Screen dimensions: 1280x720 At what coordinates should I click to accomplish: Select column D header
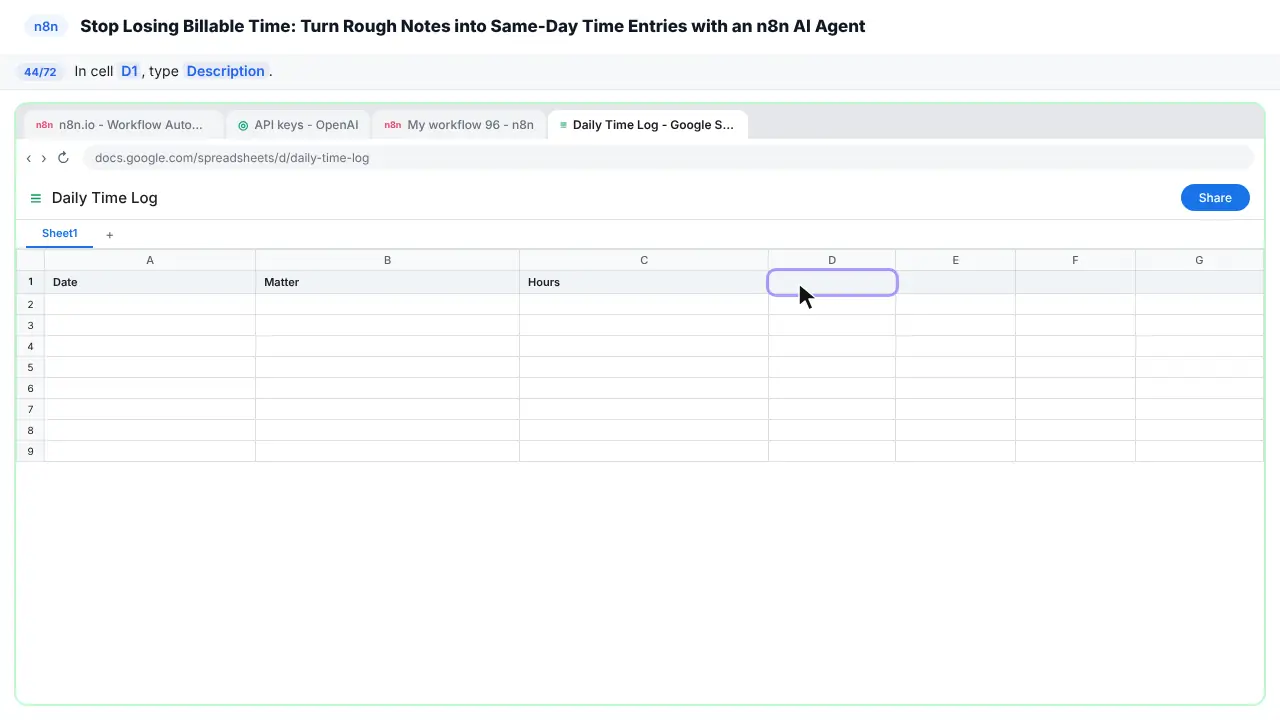tap(832, 260)
